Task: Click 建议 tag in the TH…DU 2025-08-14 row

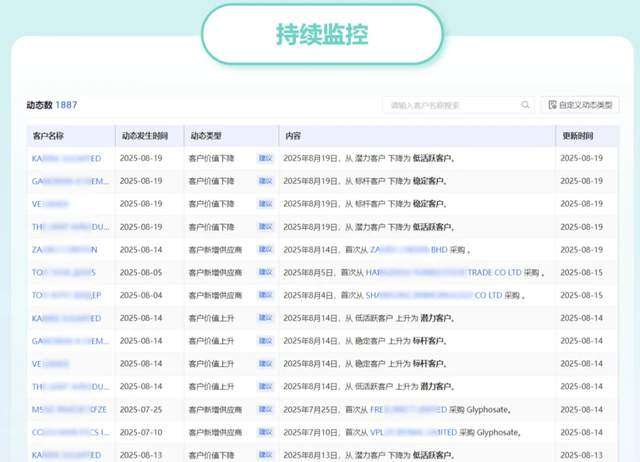Action: point(265,386)
